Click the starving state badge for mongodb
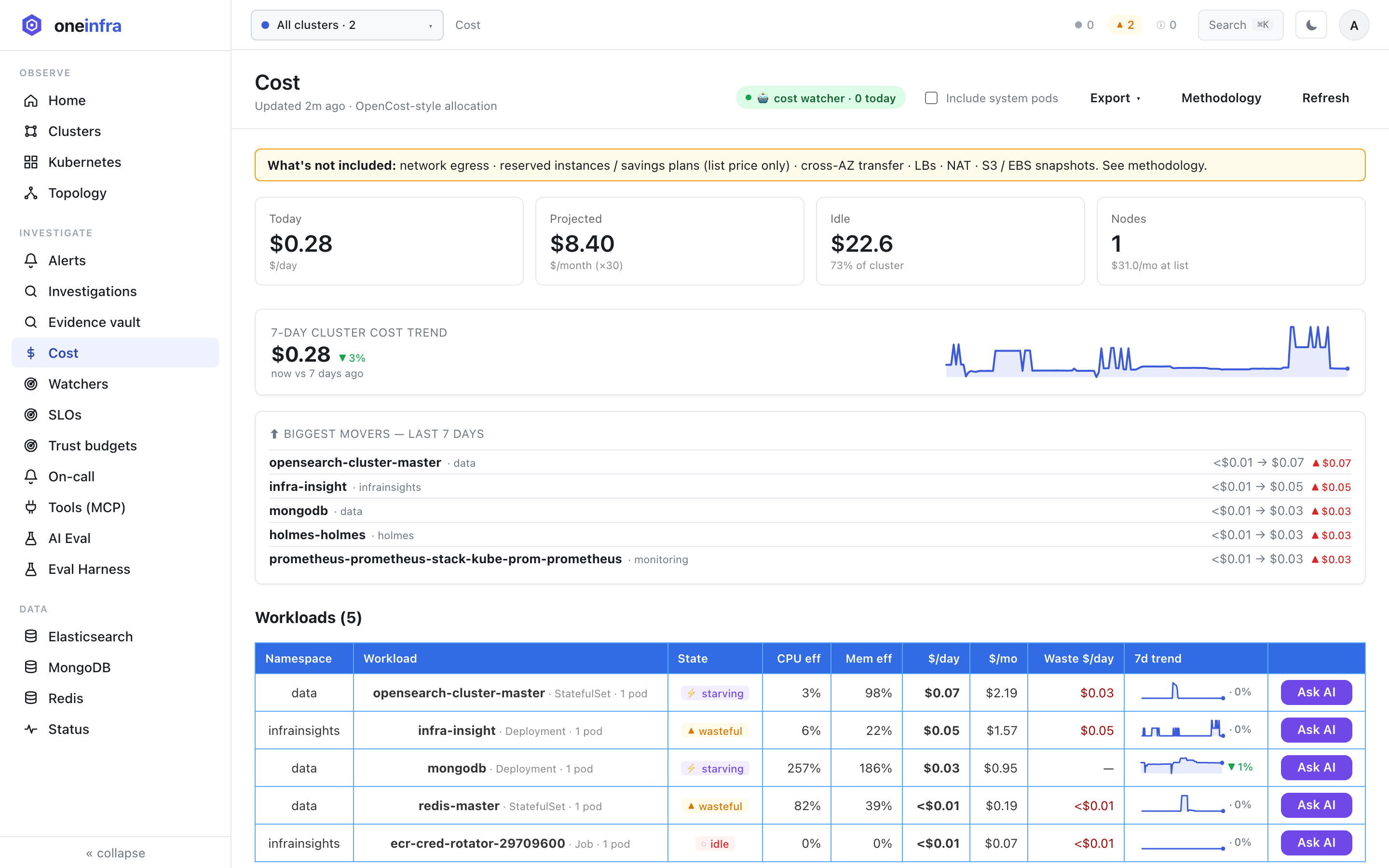 pyautogui.click(x=715, y=768)
